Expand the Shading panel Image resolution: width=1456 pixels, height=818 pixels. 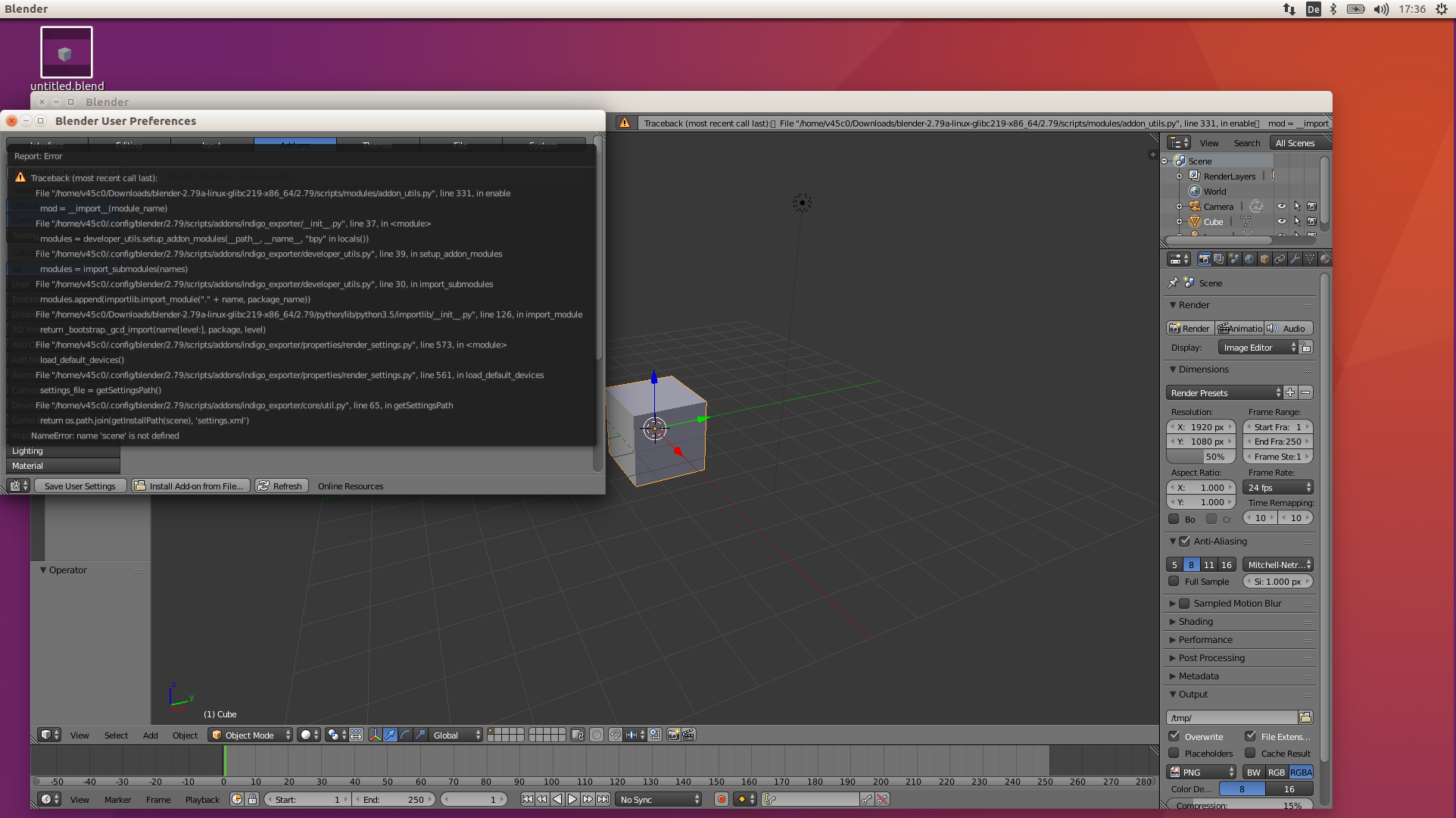[1196, 621]
